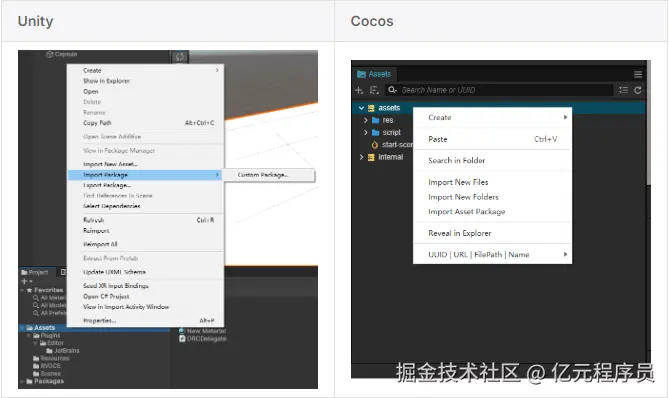The width and height of the screenshot is (669, 398).
Task: Open the UUID | URL | FilePath | Name submenu arrow
Action: click(x=565, y=254)
